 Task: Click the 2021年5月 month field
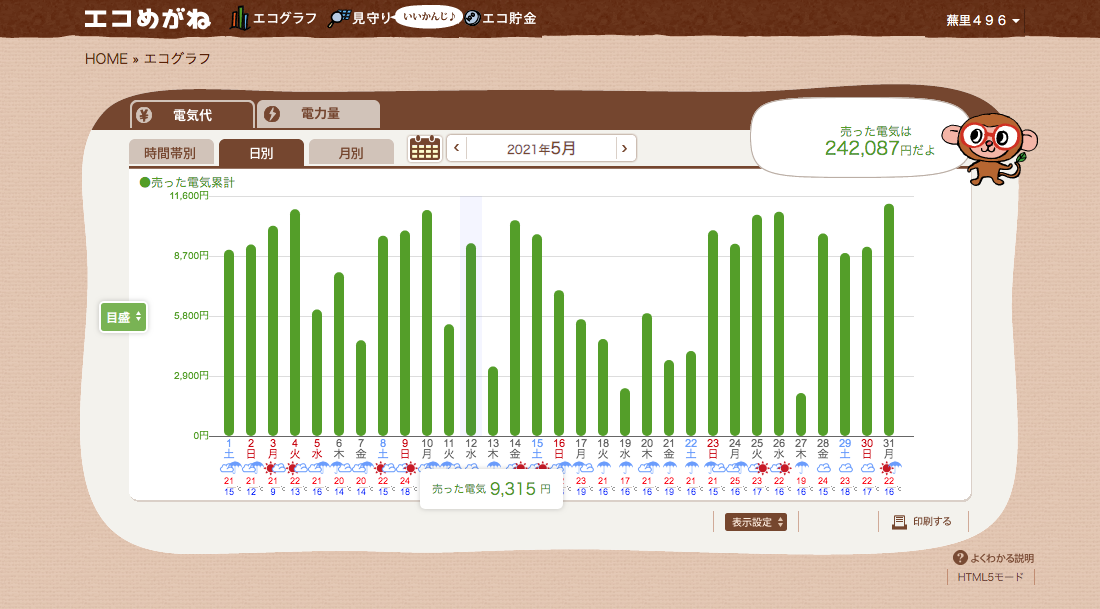(x=541, y=149)
